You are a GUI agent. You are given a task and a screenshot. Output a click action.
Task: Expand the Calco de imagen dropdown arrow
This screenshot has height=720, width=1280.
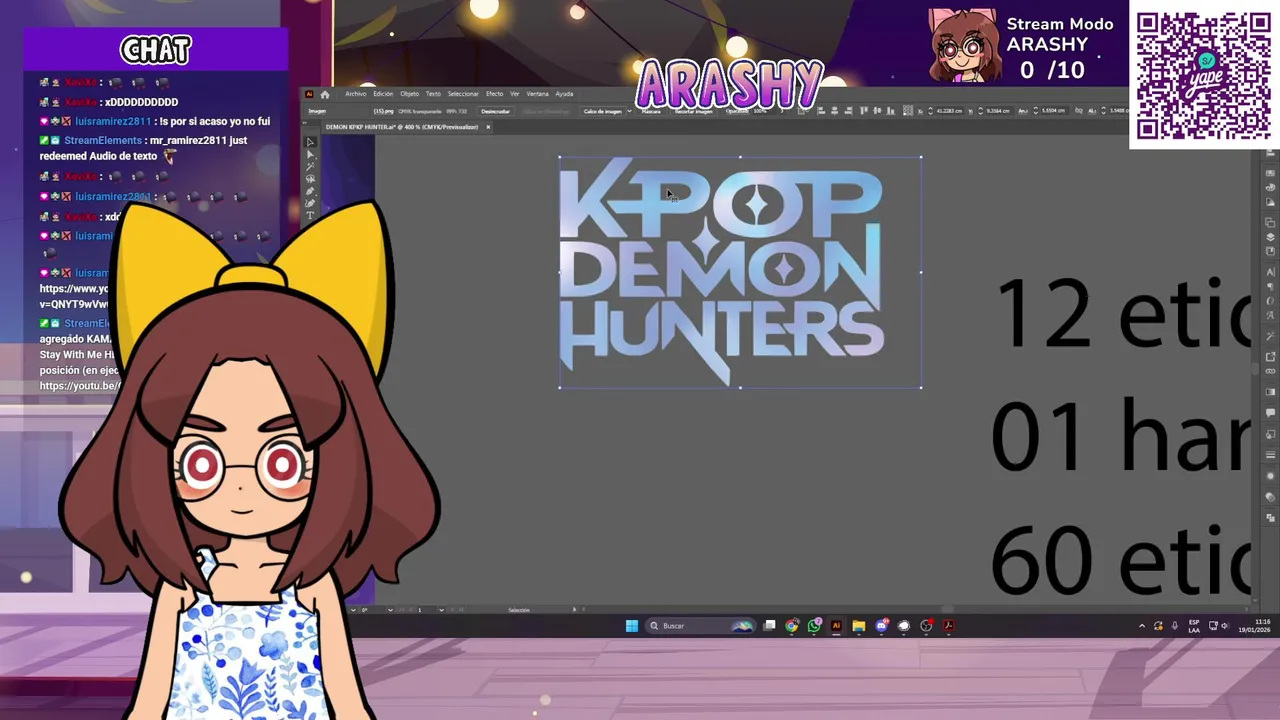tap(630, 111)
